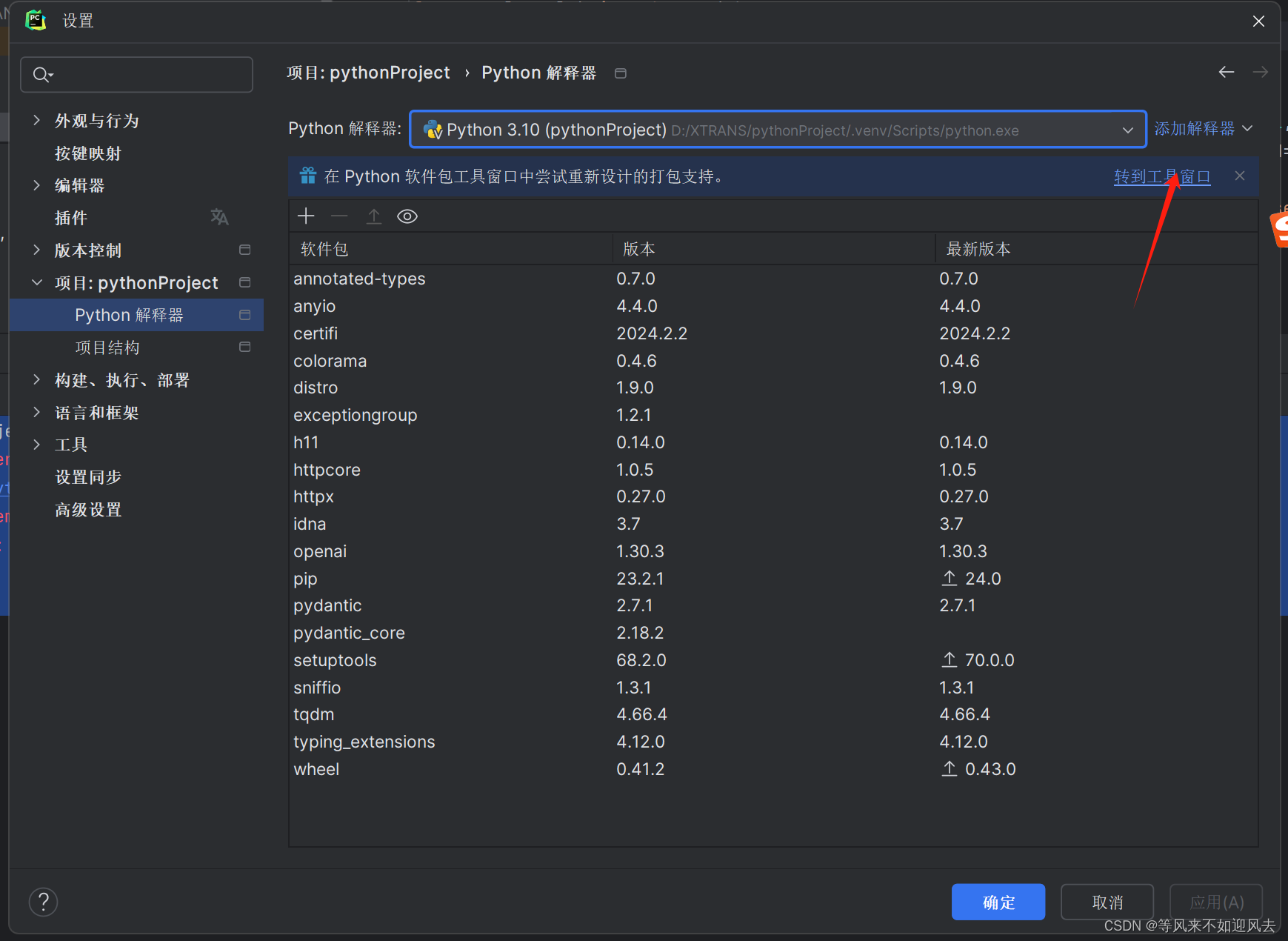Screen dimensions: 1288x941
Task: Click the 取消 button
Action: 1107,902
